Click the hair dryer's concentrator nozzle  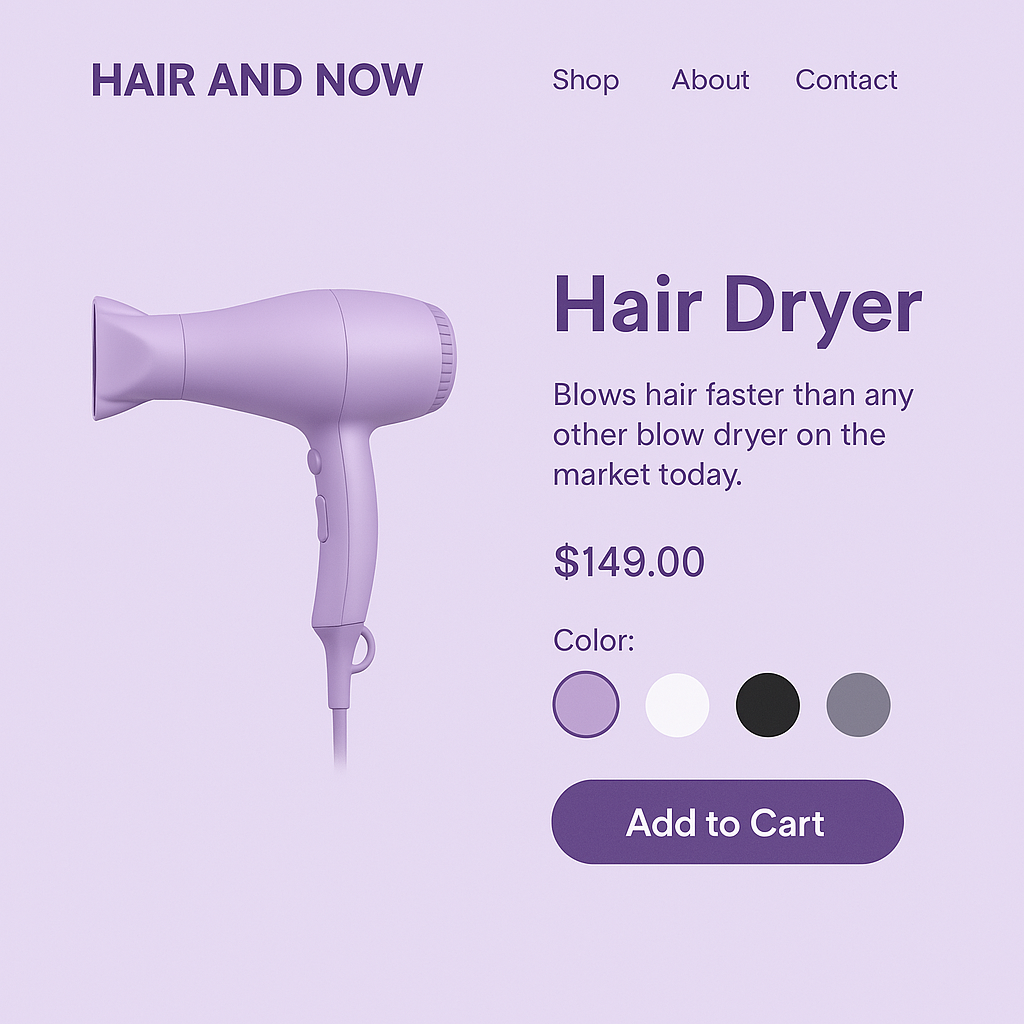point(136,358)
